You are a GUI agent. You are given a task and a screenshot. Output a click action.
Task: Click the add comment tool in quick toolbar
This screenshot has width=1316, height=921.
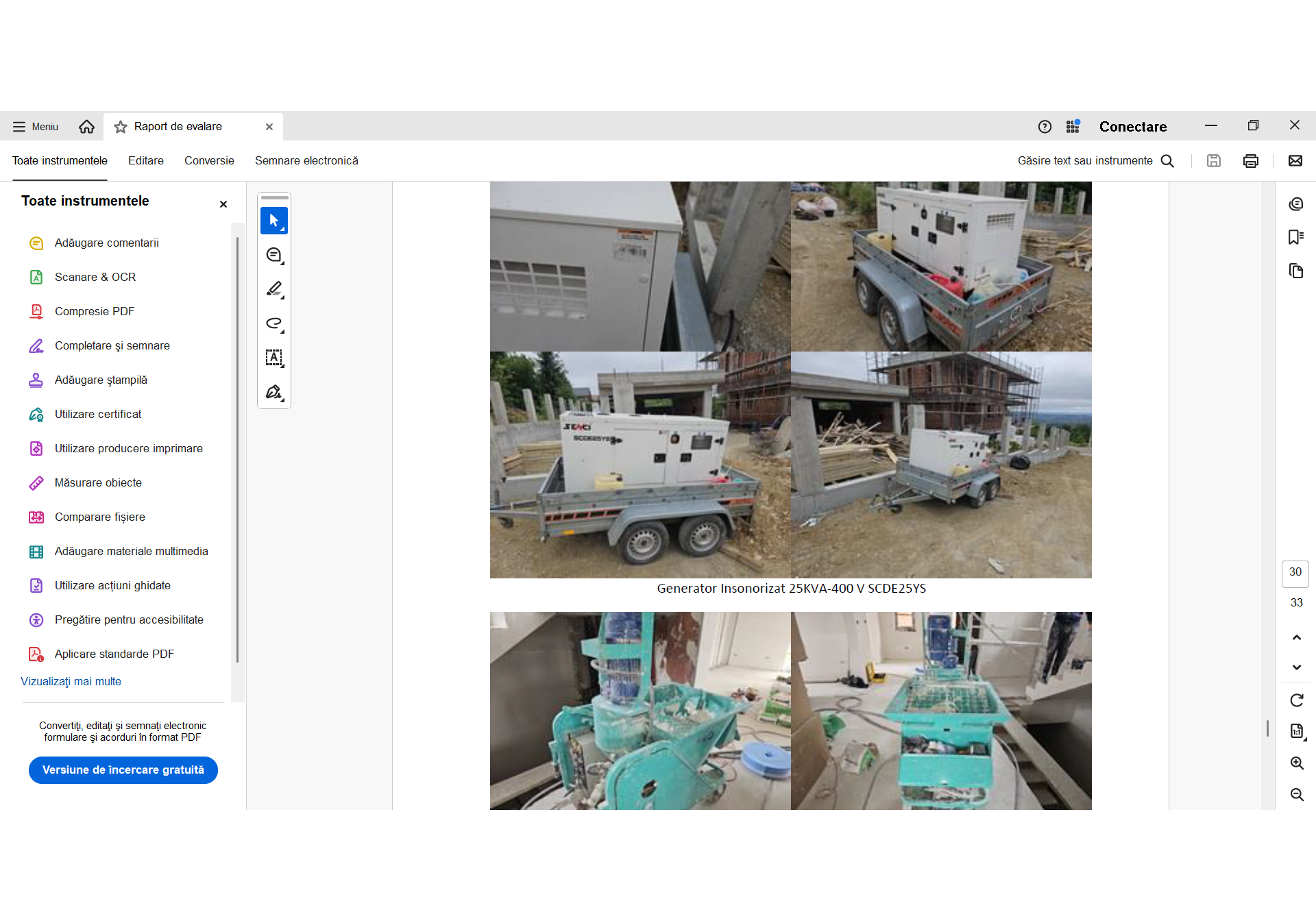point(273,255)
